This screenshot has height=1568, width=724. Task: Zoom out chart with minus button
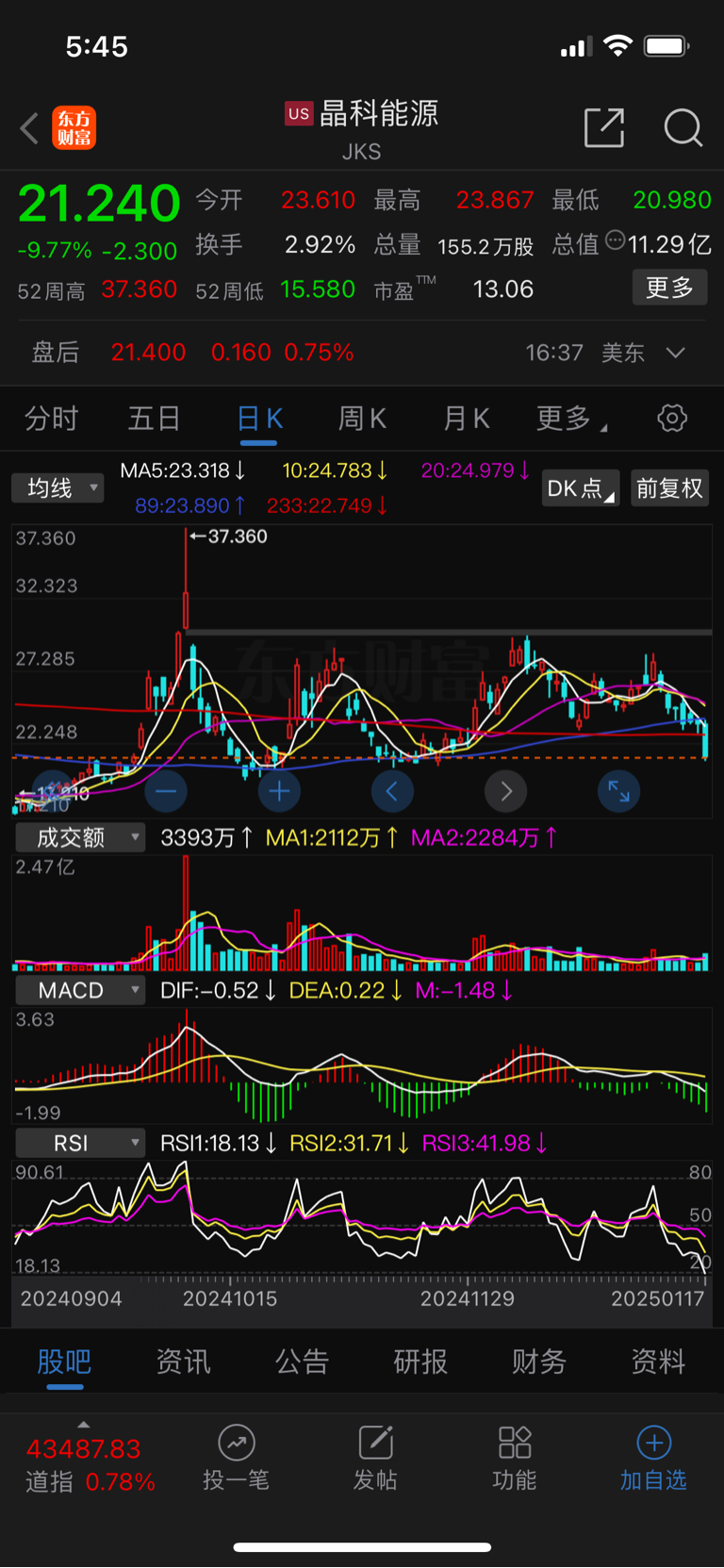[166, 791]
